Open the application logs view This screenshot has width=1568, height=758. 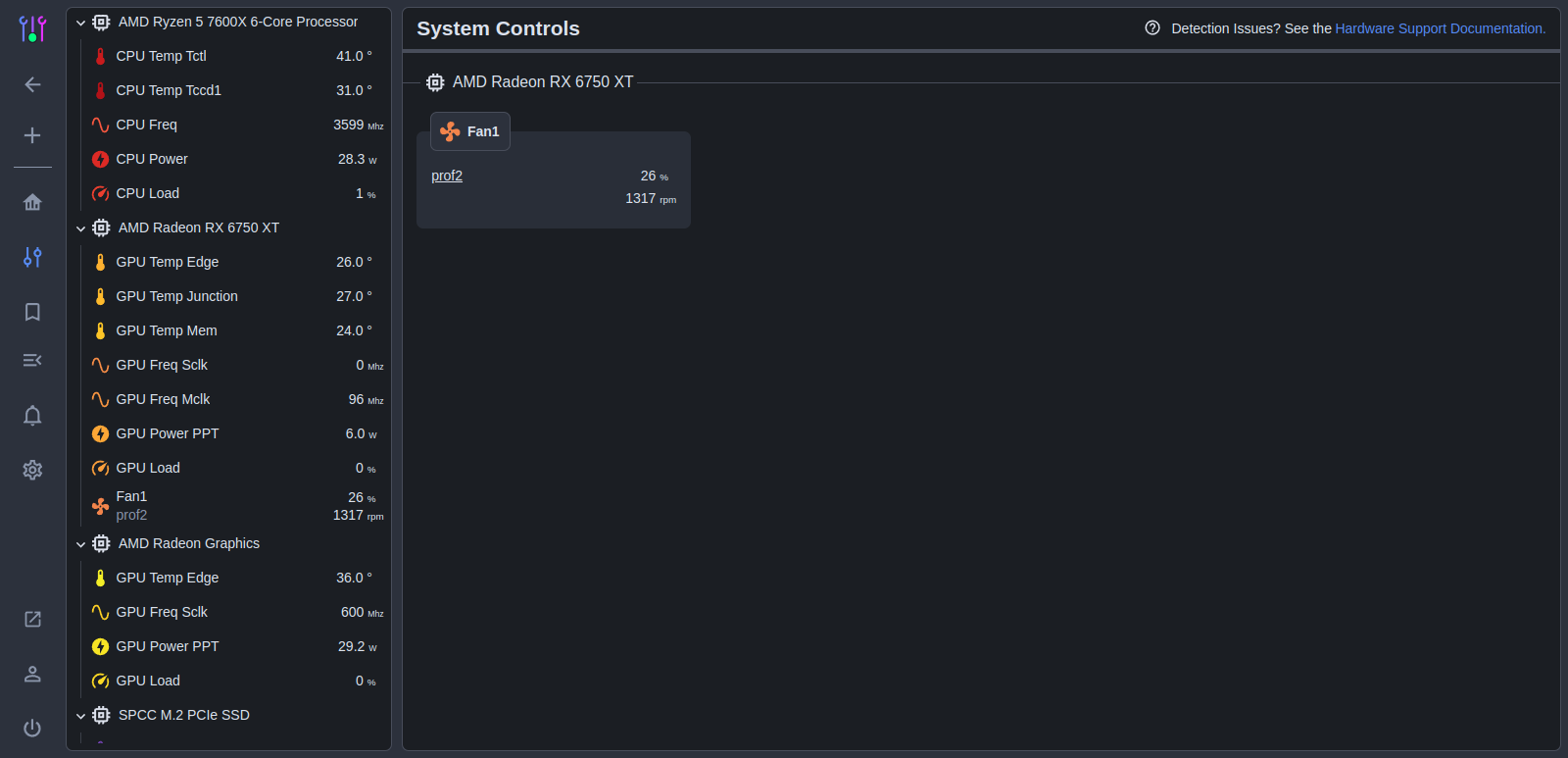32,360
